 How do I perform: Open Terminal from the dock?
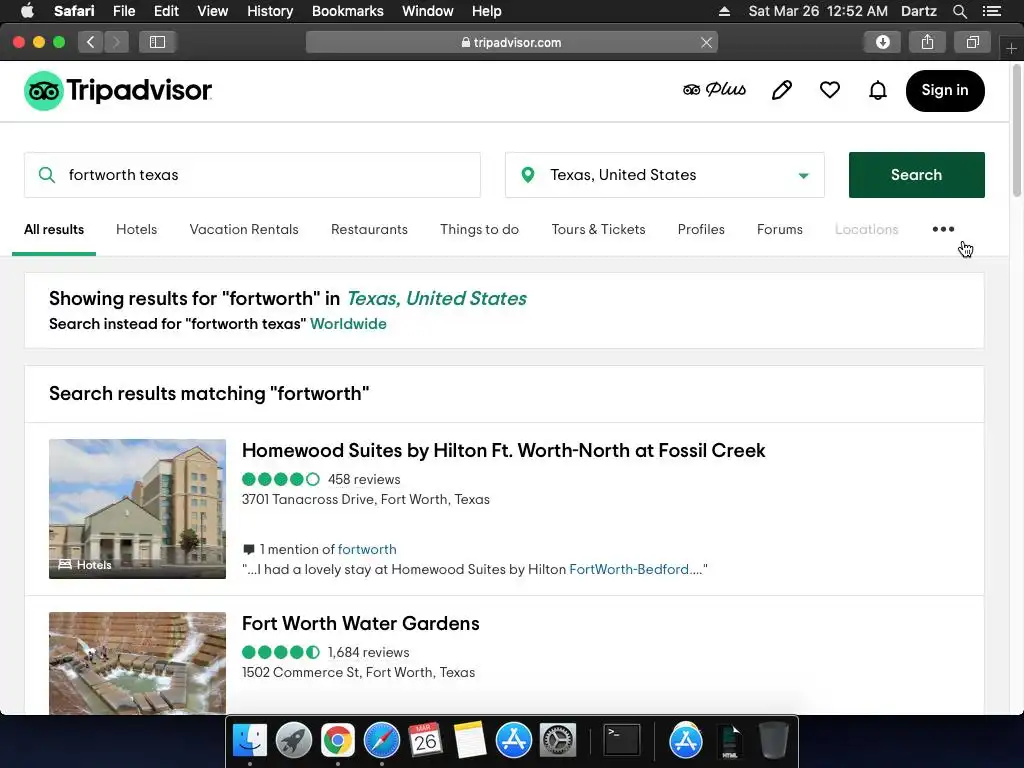[621, 741]
